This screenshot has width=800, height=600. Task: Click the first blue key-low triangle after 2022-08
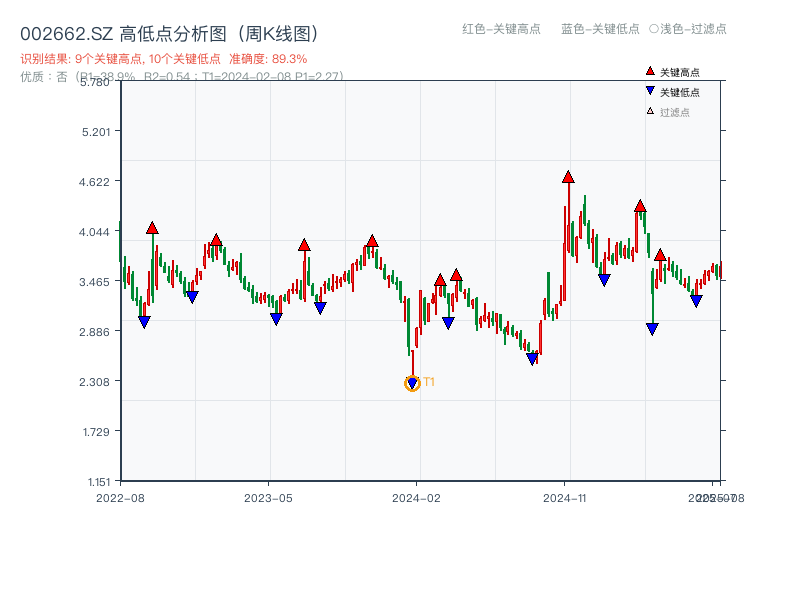pyautogui.click(x=144, y=322)
